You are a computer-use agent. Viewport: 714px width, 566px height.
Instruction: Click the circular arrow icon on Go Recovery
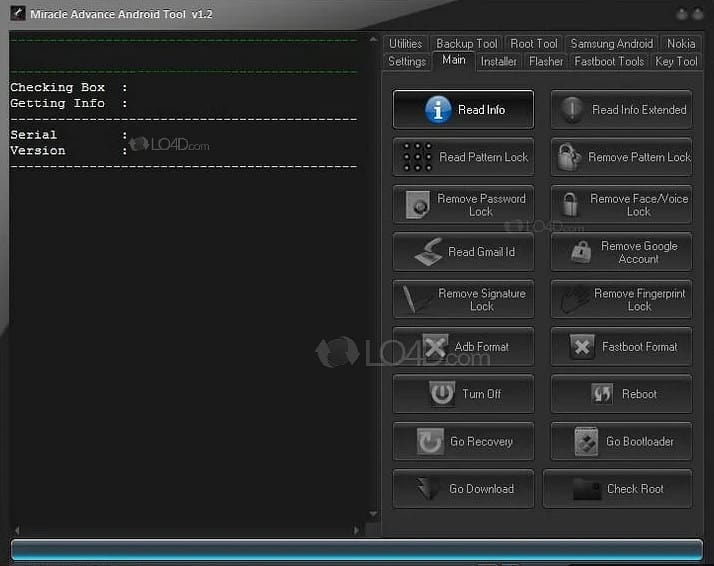pyautogui.click(x=430, y=441)
